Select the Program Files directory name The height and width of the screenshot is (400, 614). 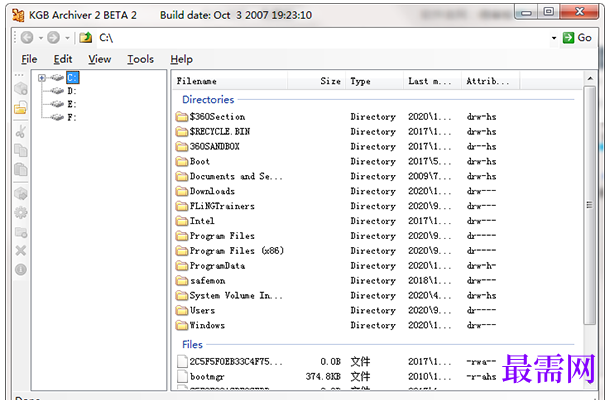click(x=222, y=236)
